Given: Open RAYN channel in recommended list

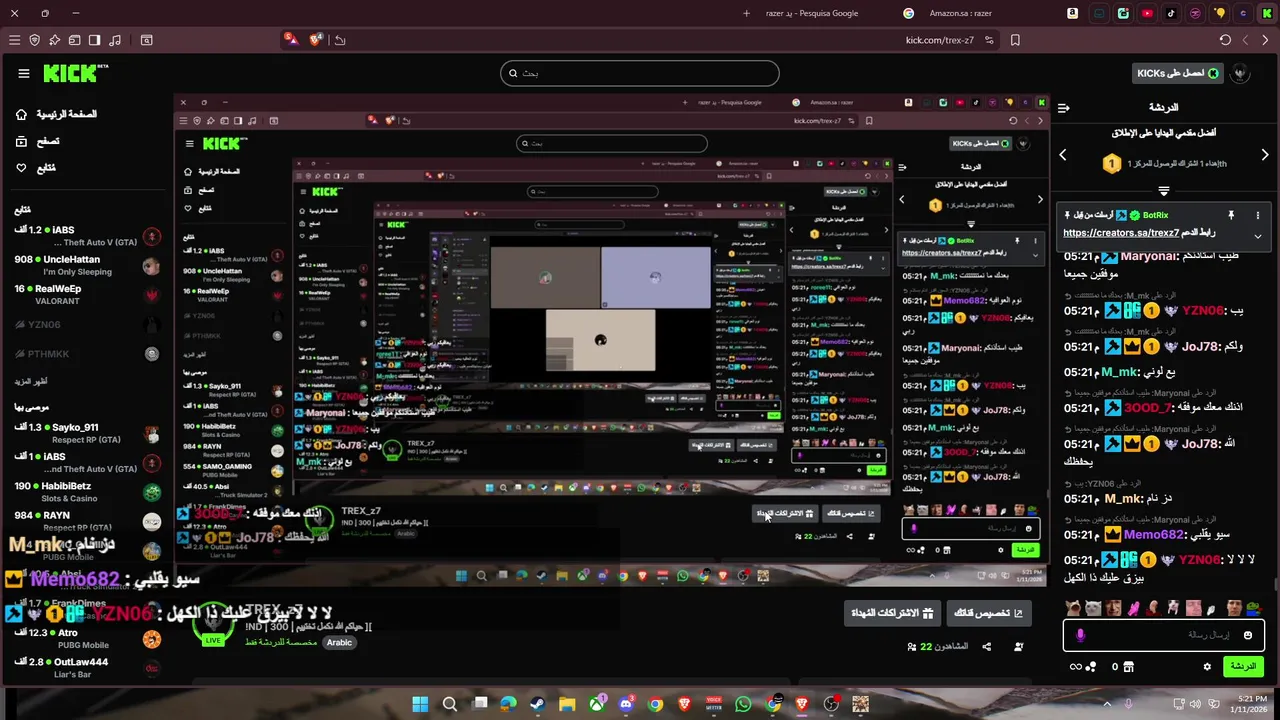Looking at the screenshot, I should pos(87,521).
